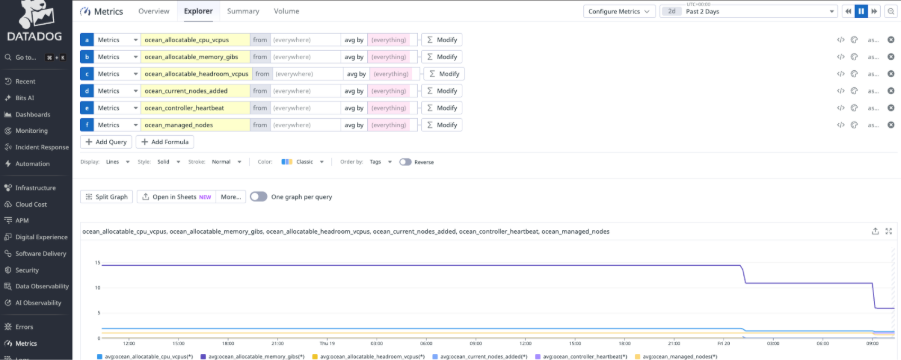Screen dimensions: 901x360
Task: Click the Split Graph button
Action: point(107,196)
